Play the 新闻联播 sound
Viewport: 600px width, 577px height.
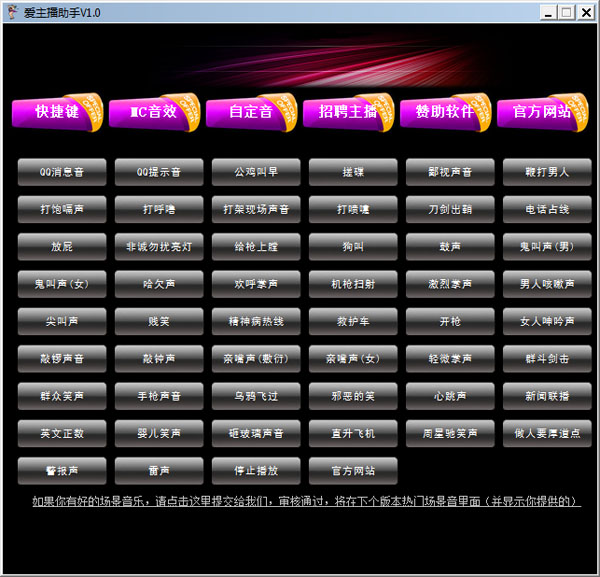[x=547, y=396]
